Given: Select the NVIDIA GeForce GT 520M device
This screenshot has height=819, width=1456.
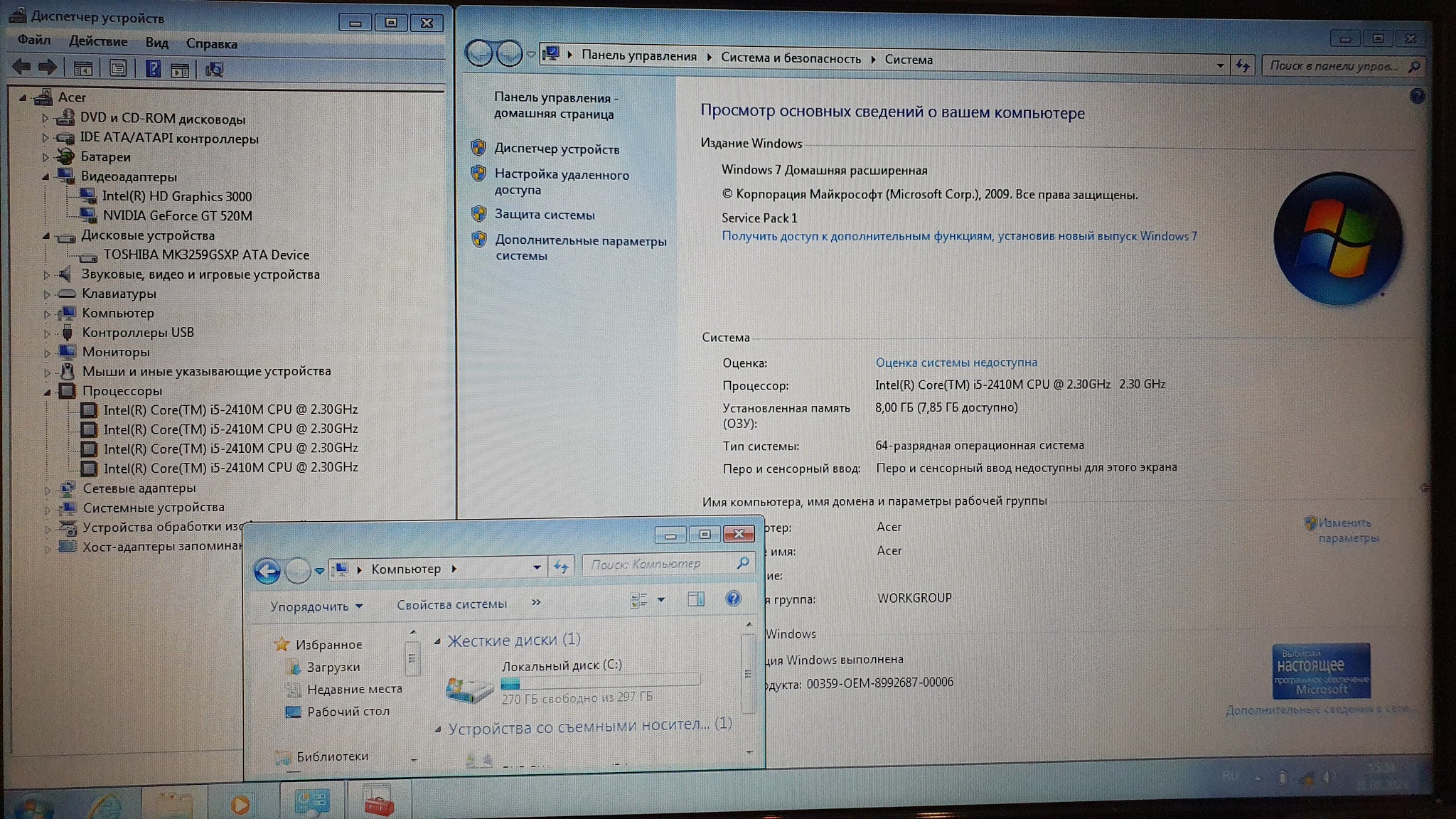Looking at the screenshot, I should point(177,215).
